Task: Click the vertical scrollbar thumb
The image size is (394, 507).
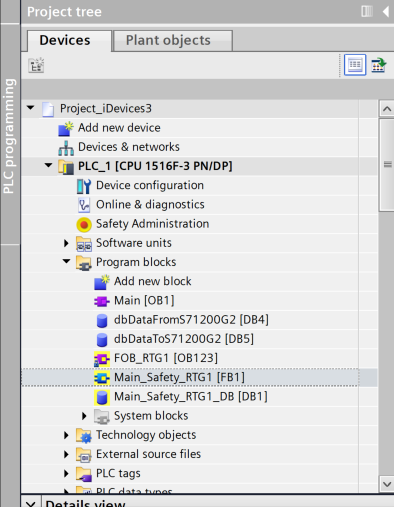Action: (387, 165)
